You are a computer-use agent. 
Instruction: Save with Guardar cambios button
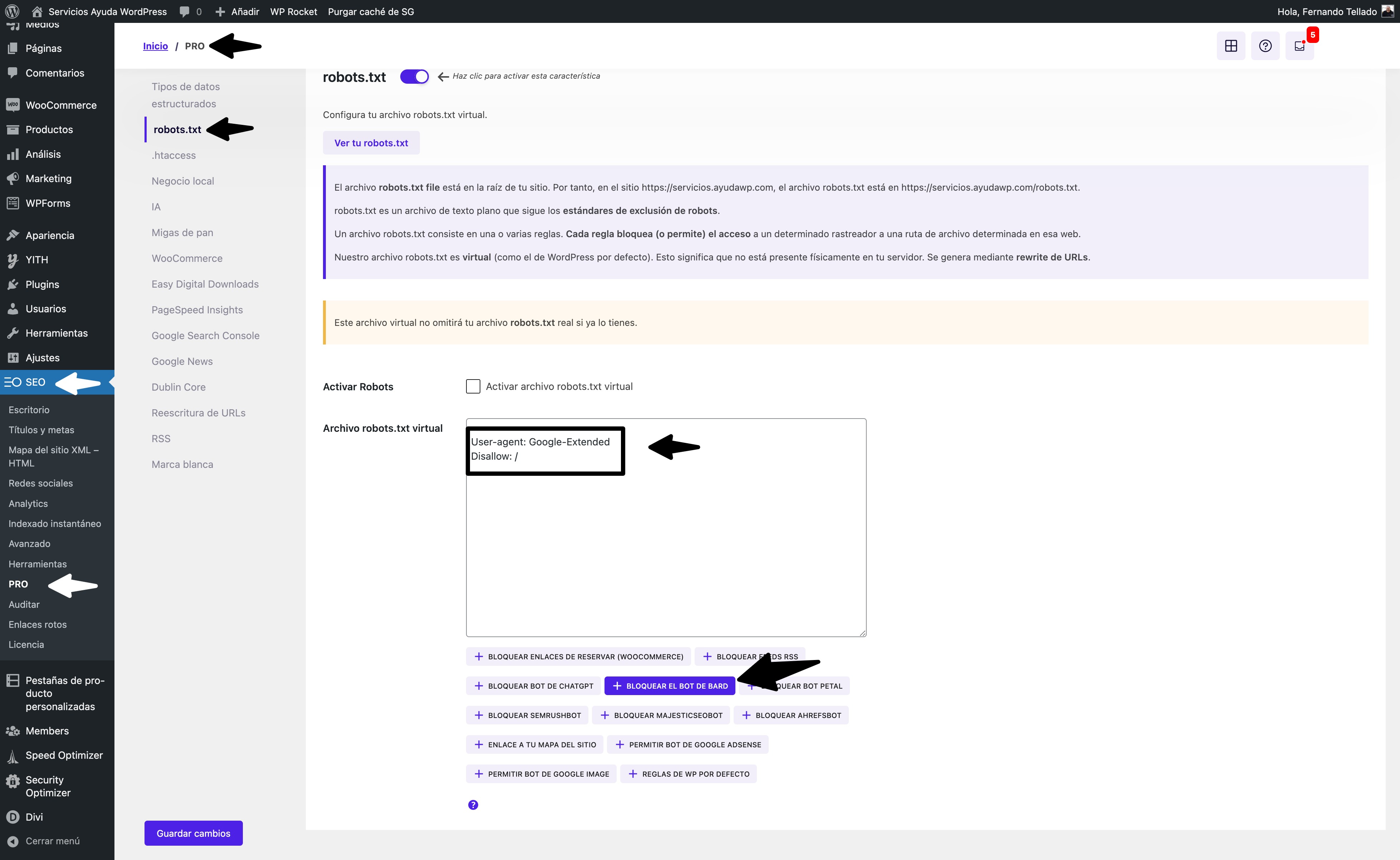click(x=194, y=833)
